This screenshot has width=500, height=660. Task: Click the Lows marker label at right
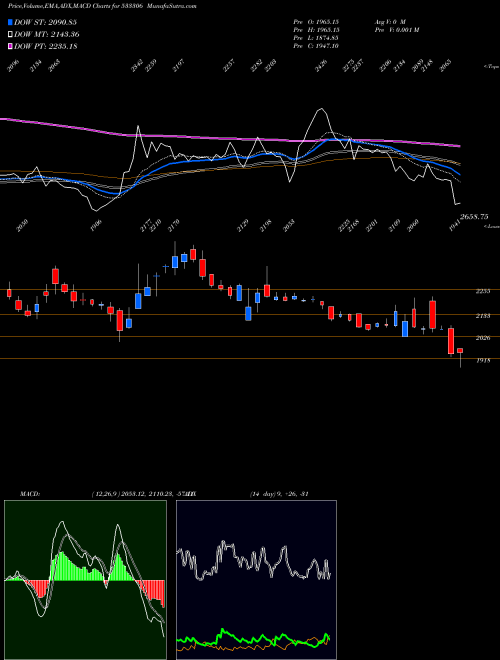[x=492, y=226]
